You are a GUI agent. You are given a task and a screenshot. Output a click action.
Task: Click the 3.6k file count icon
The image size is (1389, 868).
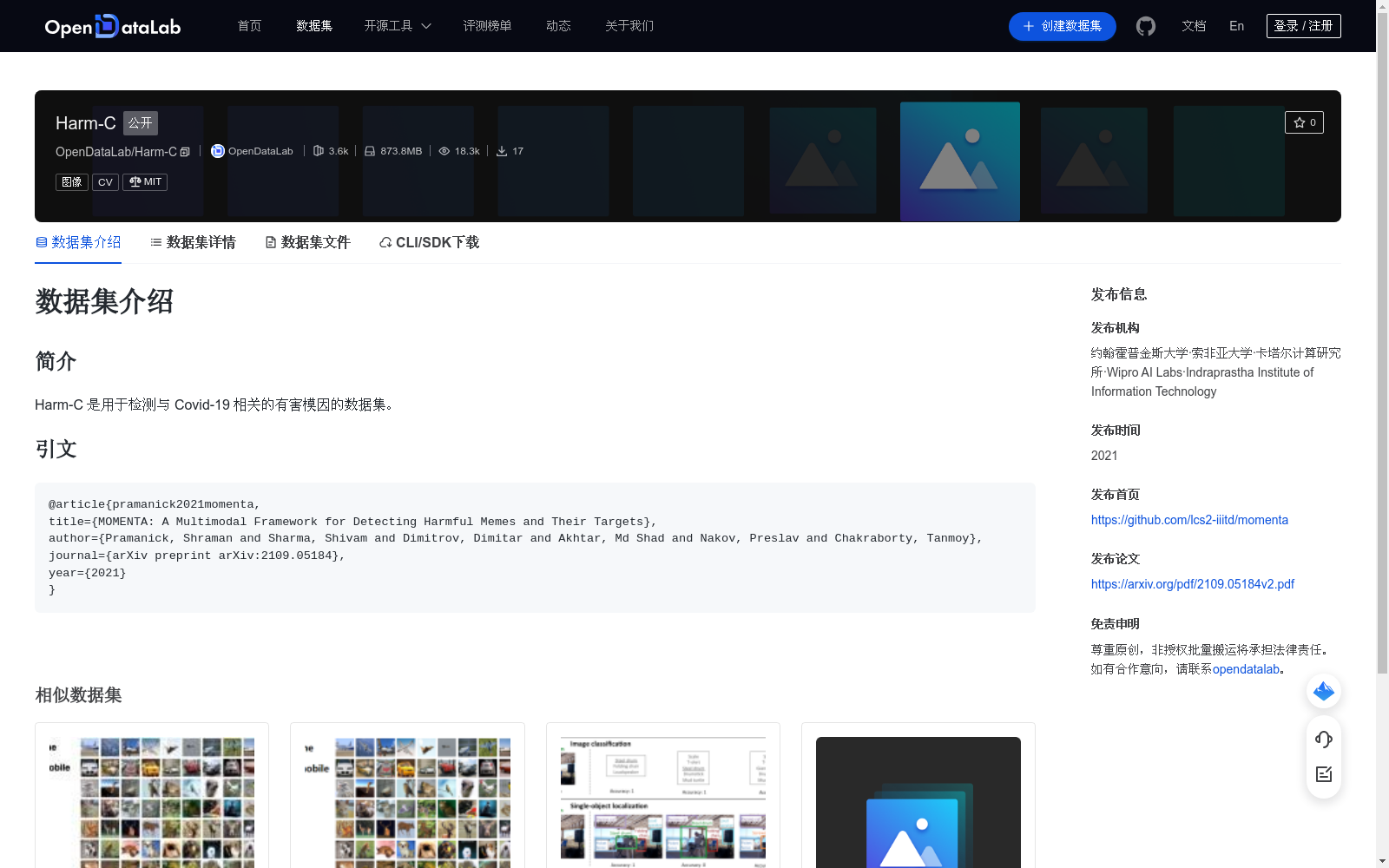(x=319, y=151)
